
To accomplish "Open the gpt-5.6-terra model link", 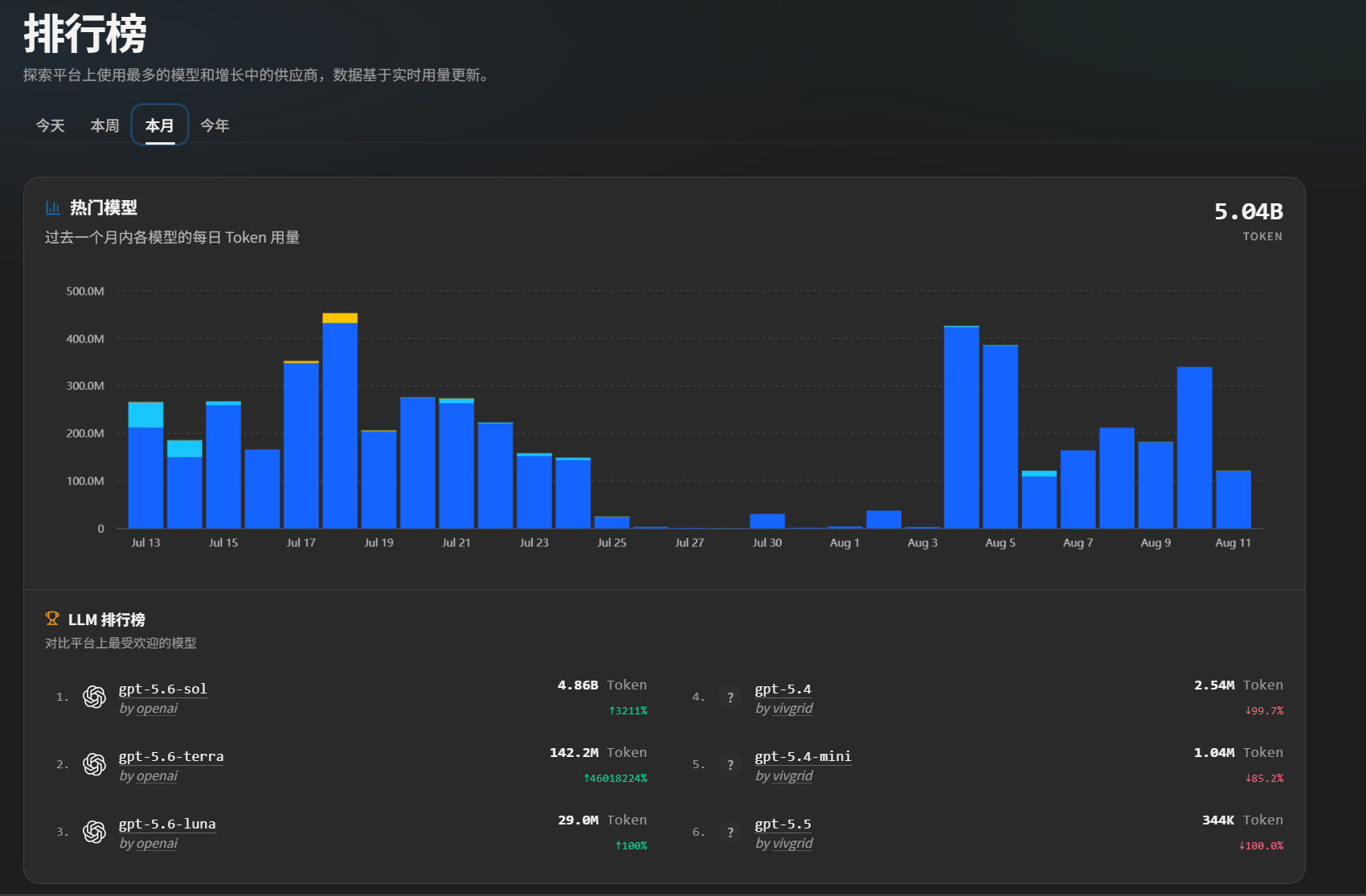I will click(x=171, y=756).
